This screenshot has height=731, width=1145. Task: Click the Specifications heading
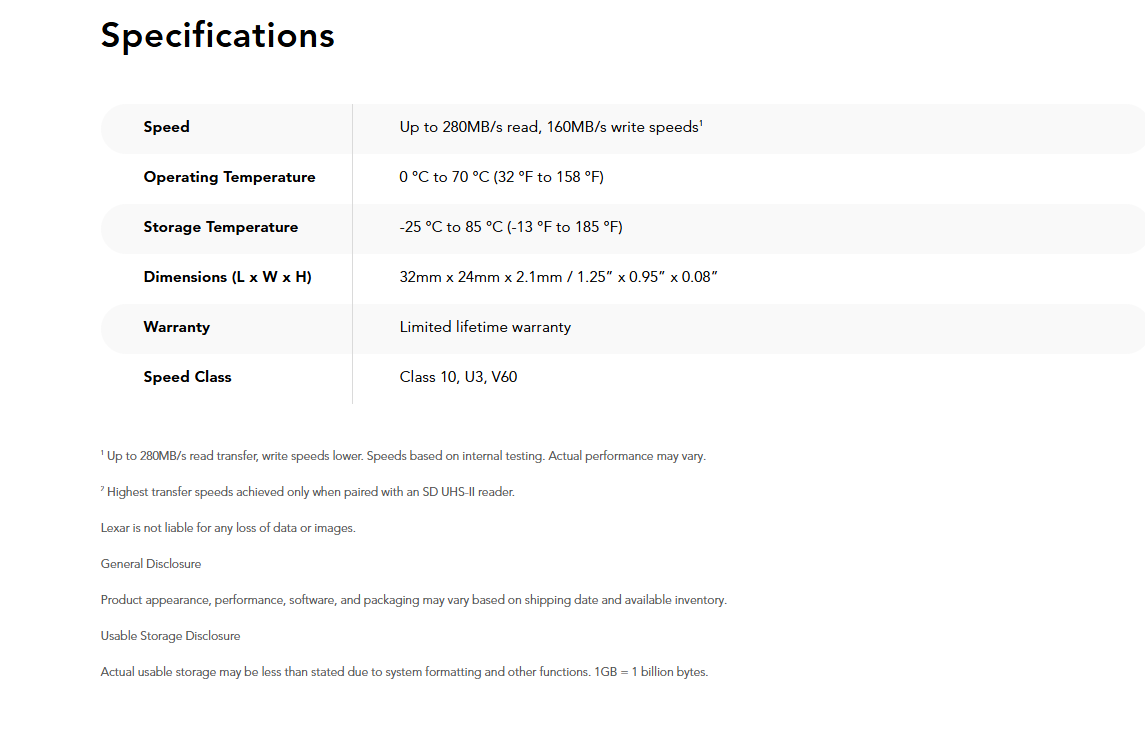coord(217,36)
